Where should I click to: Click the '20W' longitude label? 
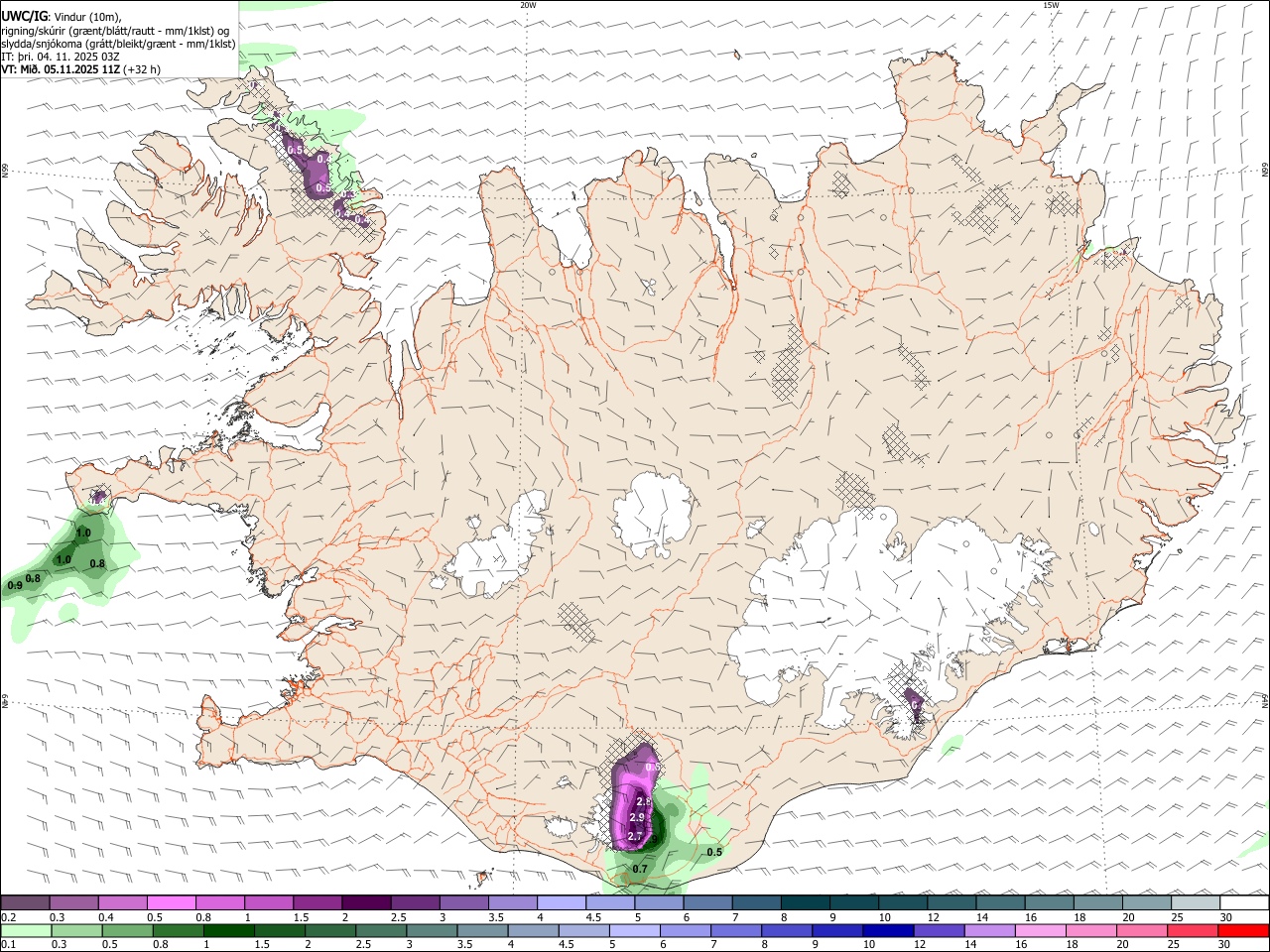528,5
